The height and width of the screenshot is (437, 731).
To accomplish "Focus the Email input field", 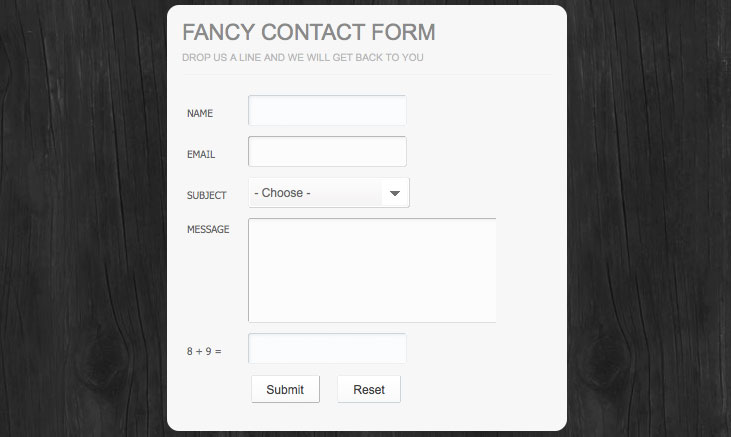I will (327, 152).
